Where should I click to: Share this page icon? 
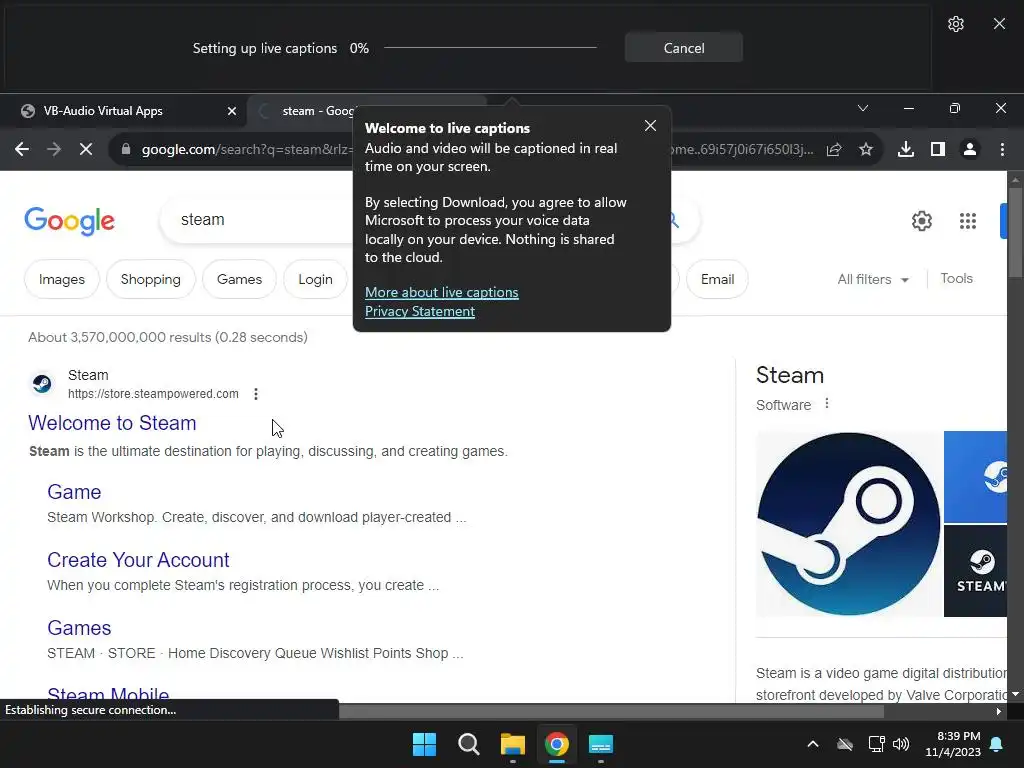[834, 150]
